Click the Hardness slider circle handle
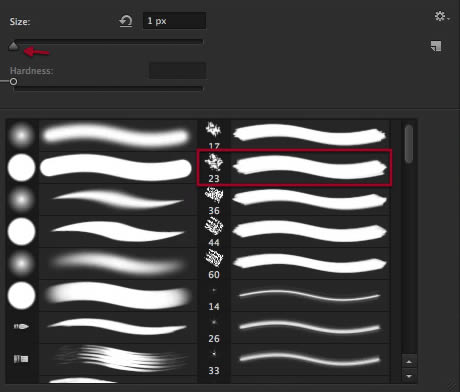This screenshot has width=460, height=392. (13, 81)
